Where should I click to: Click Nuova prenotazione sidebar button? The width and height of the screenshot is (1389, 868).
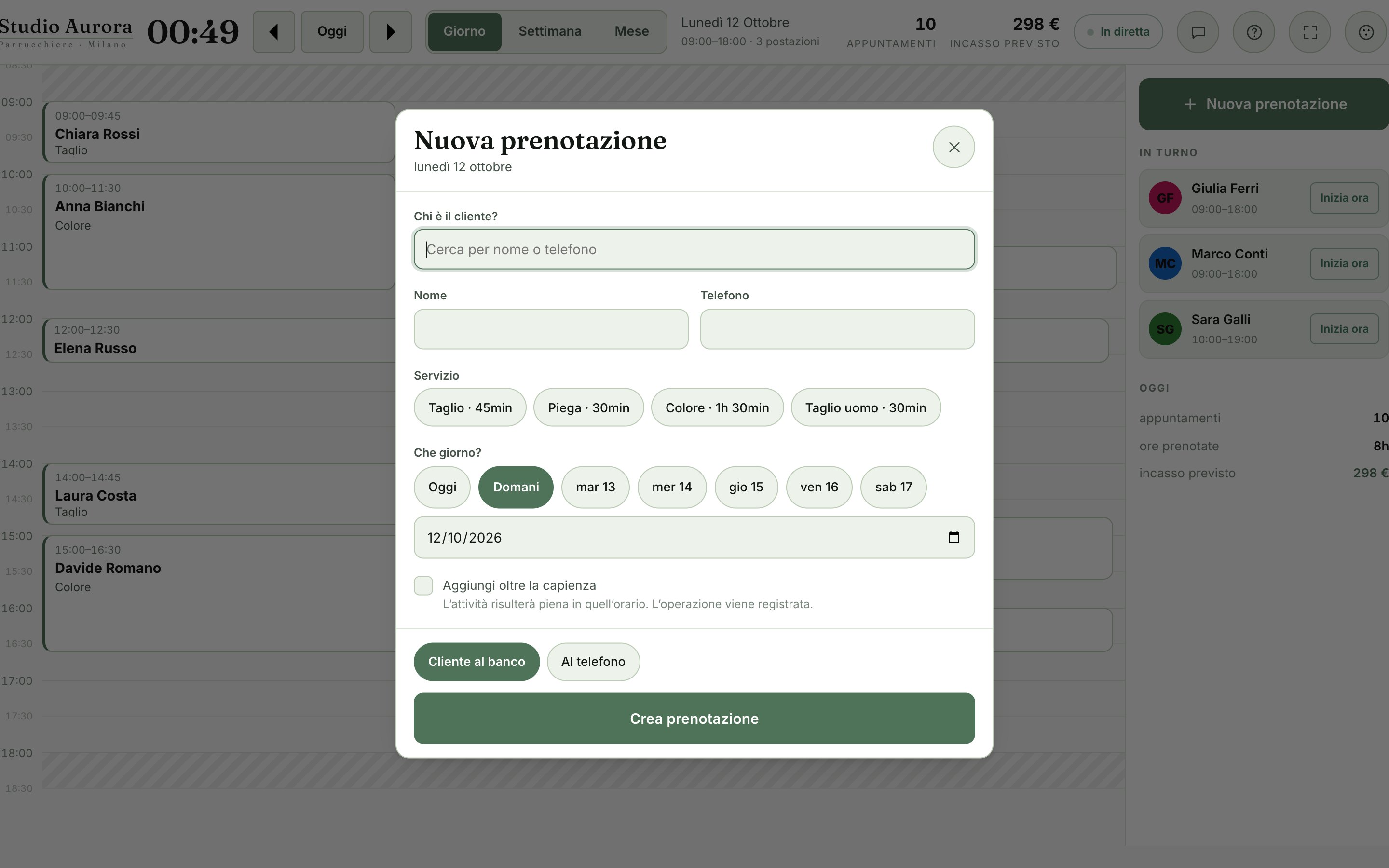click(x=1265, y=104)
